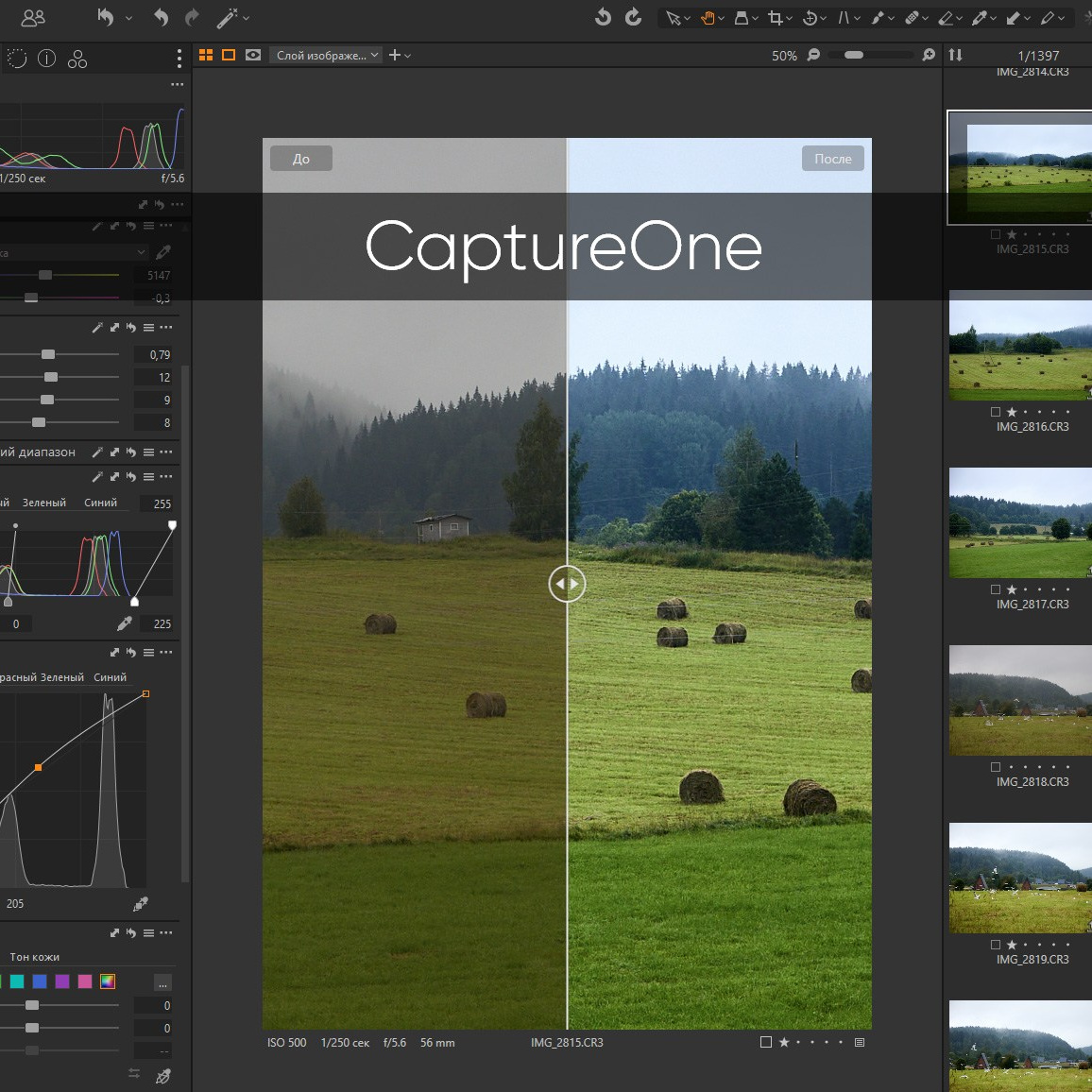Viewport: 1092px width, 1092px height.
Task: Pick the healing bandage tool
Action: (912, 18)
